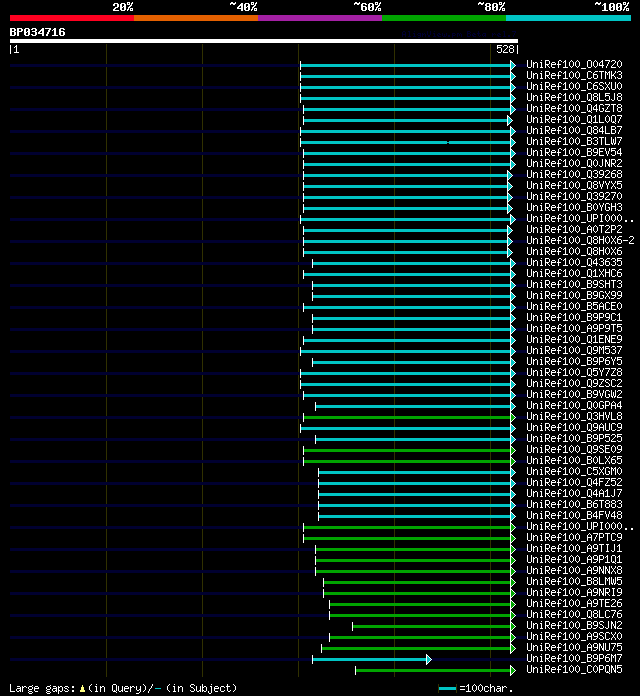Click the UniRef100_Q9AUC9 hit name
This screenshot has width=640, height=696.
pos(574,427)
